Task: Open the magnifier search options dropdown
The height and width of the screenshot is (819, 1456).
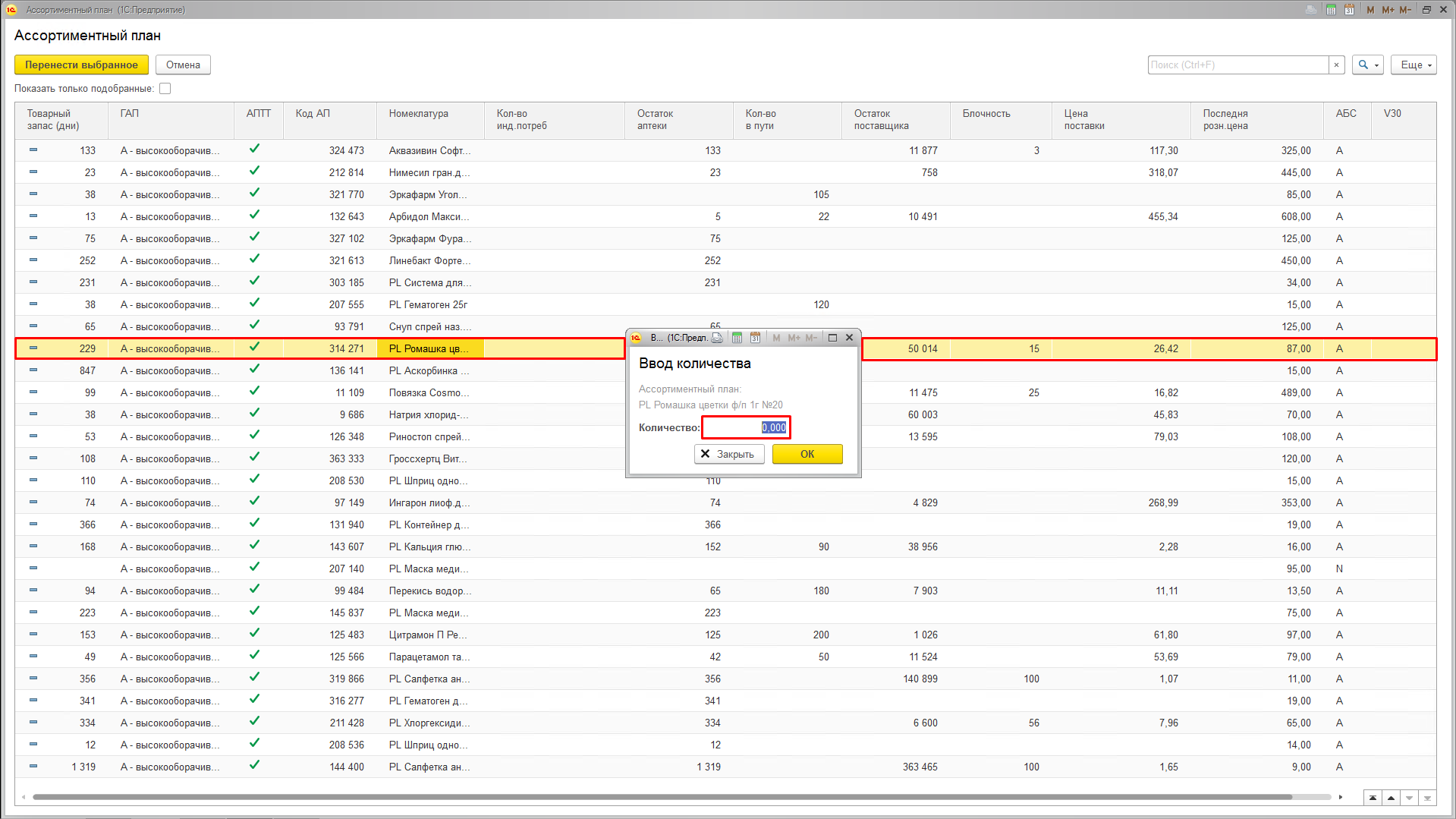Action: pyautogui.click(x=1368, y=65)
